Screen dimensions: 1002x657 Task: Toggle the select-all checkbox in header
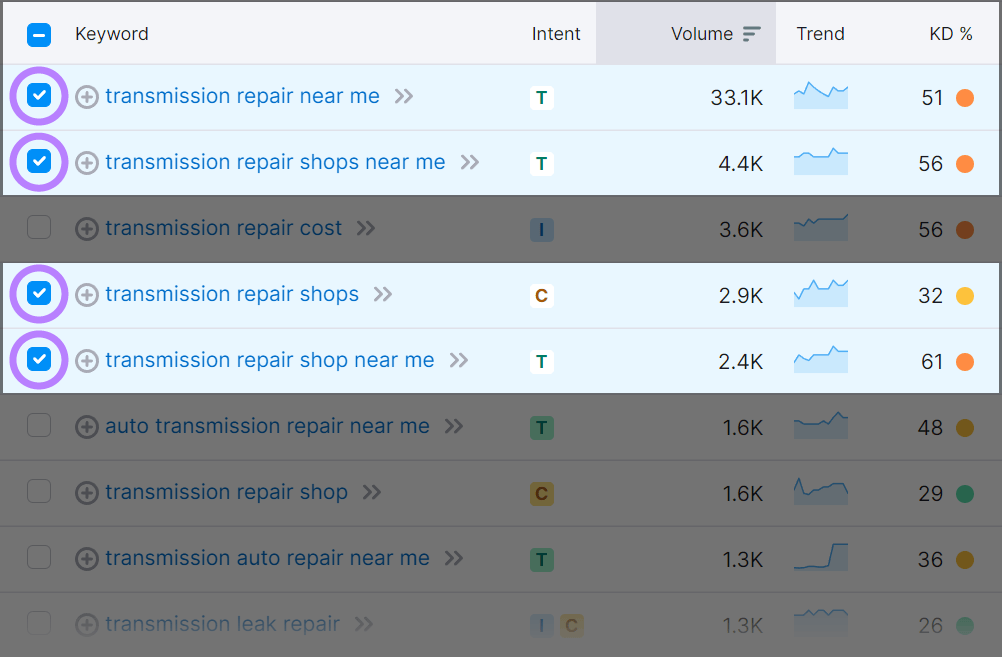click(x=39, y=35)
